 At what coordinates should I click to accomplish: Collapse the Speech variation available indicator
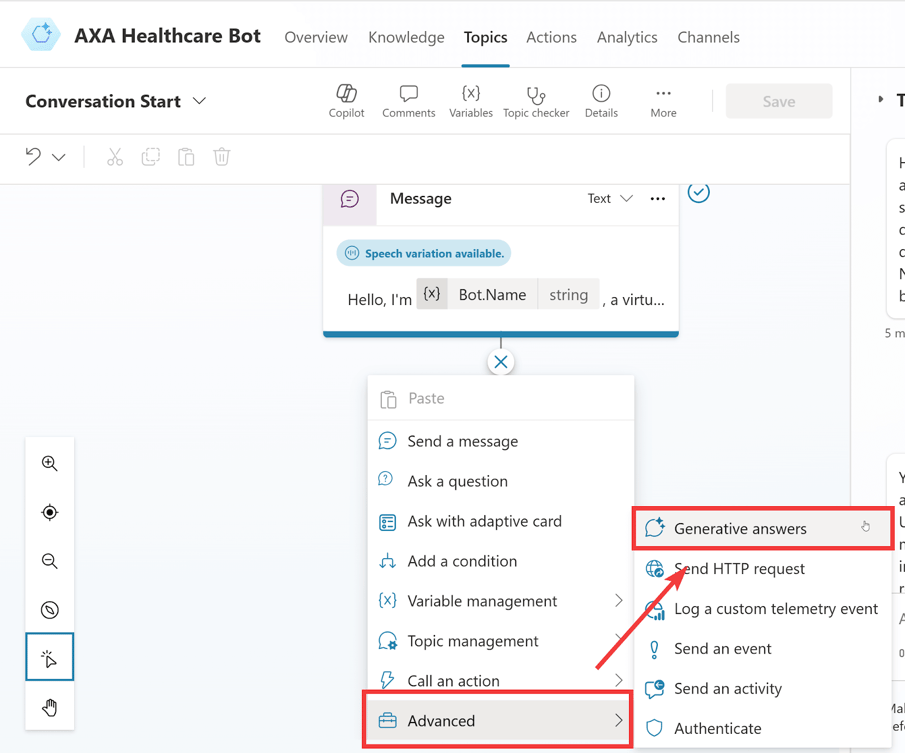[423, 253]
